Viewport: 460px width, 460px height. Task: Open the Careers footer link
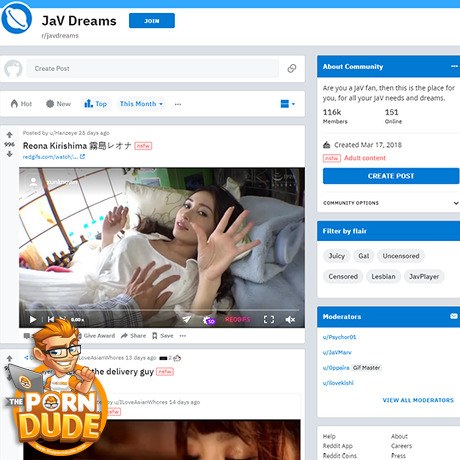pyautogui.click(x=402, y=446)
